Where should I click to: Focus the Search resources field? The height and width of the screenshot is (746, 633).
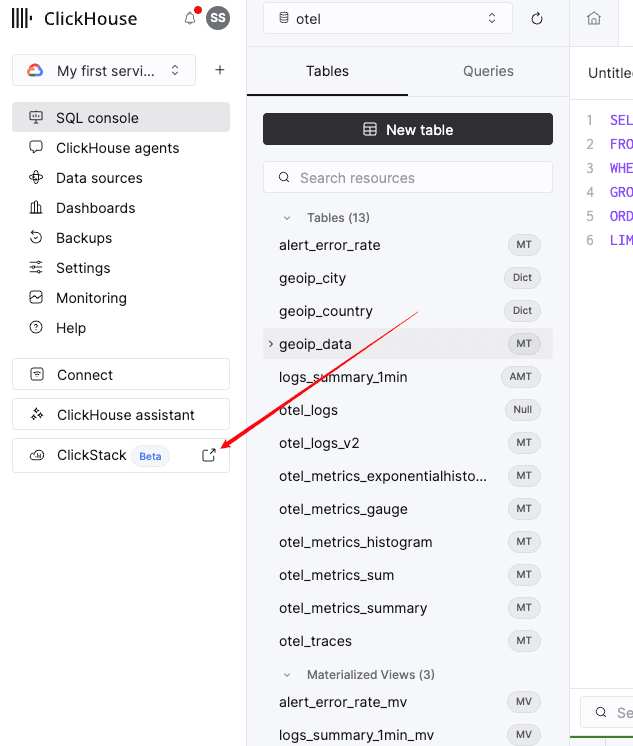(x=408, y=177)
